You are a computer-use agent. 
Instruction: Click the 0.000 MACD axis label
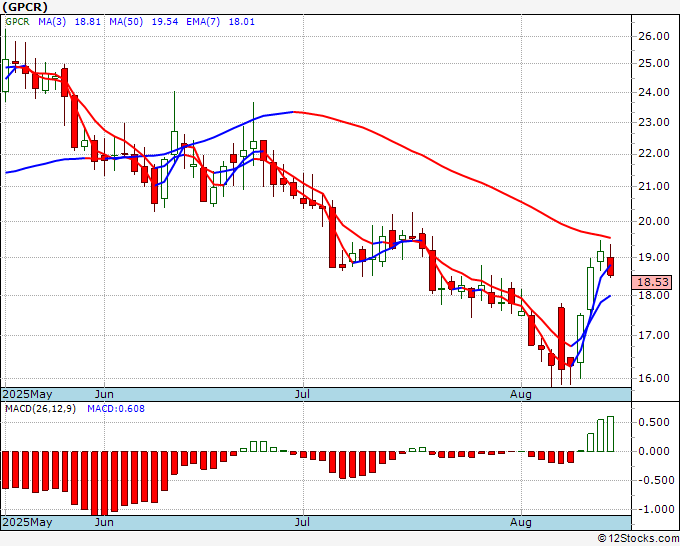(x=654, y=451)
